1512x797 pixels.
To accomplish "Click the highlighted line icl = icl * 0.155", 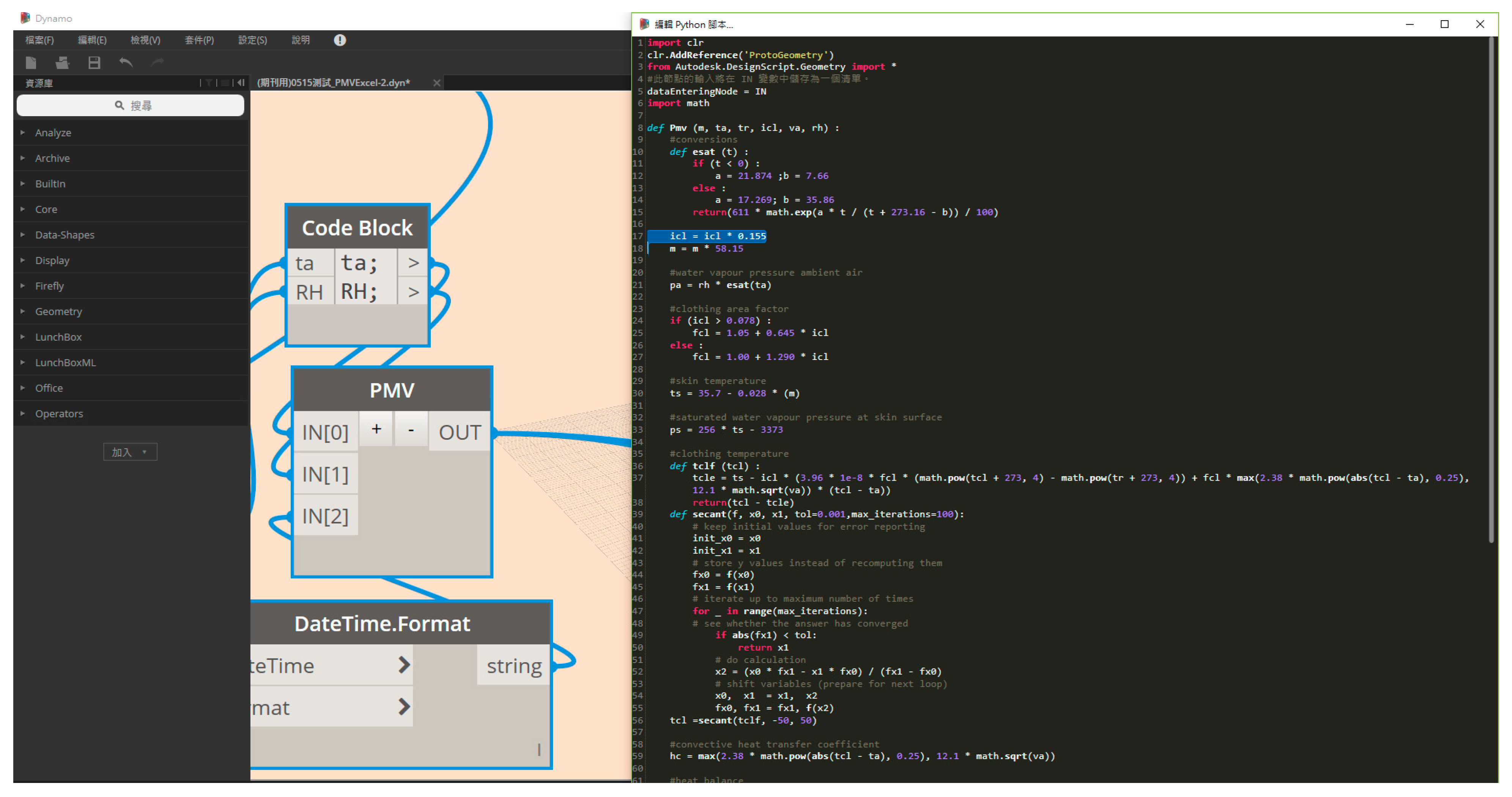I will click(718, 236).
